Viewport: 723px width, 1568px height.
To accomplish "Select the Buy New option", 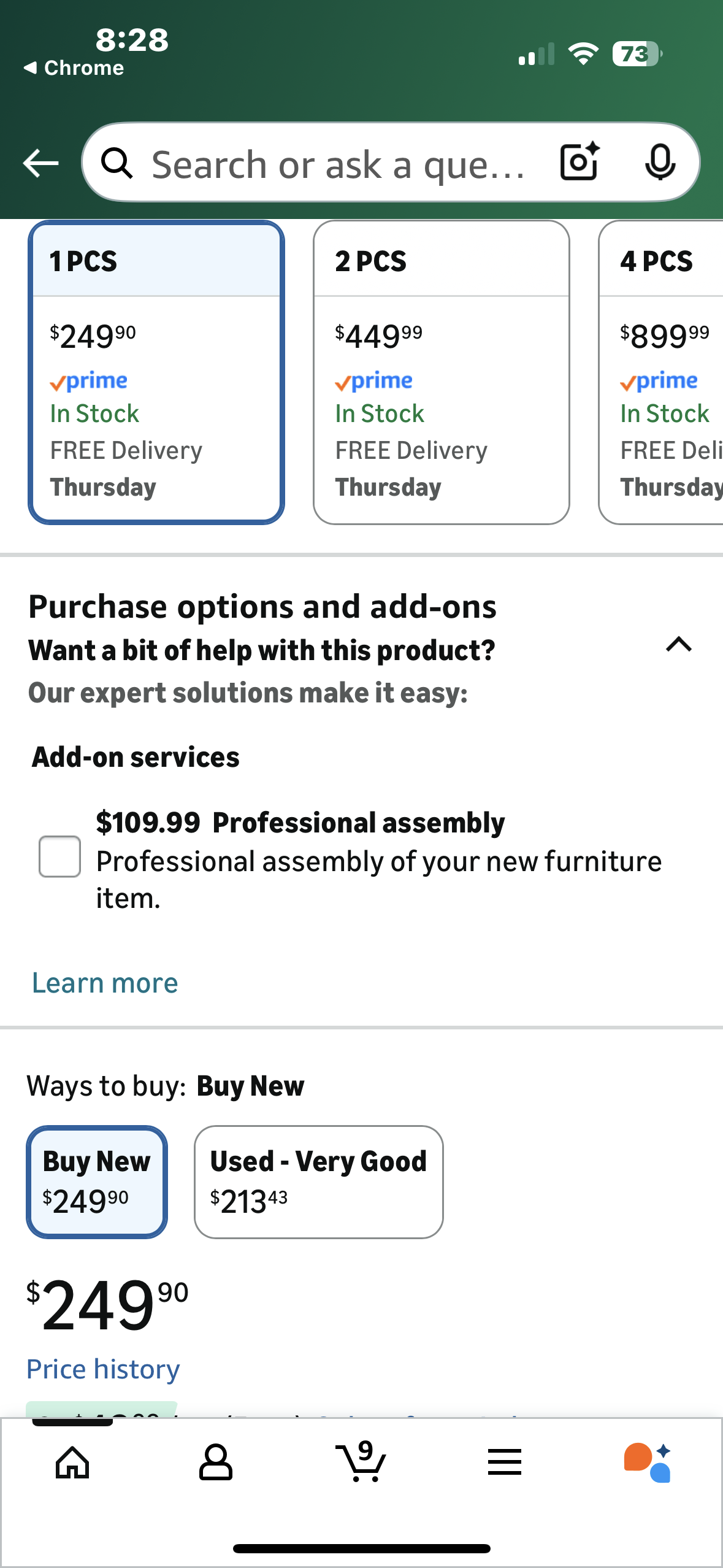I will point(97,1182).
